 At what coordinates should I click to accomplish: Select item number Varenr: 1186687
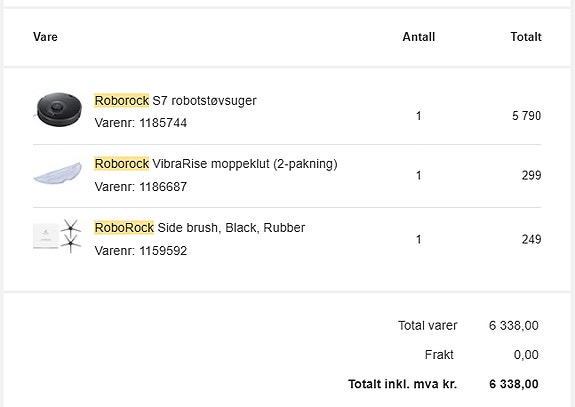point(141,187)
